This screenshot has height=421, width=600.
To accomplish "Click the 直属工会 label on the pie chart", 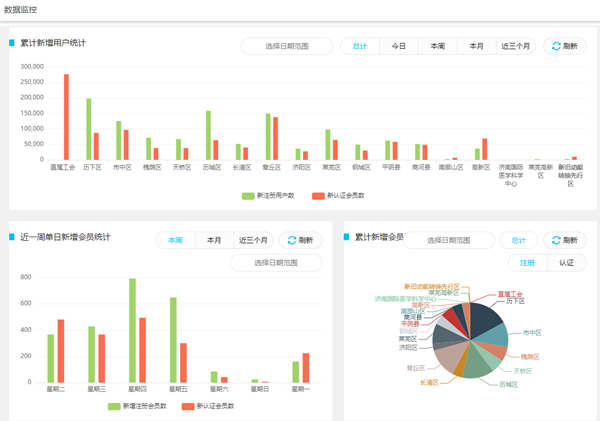I will 510,294.
